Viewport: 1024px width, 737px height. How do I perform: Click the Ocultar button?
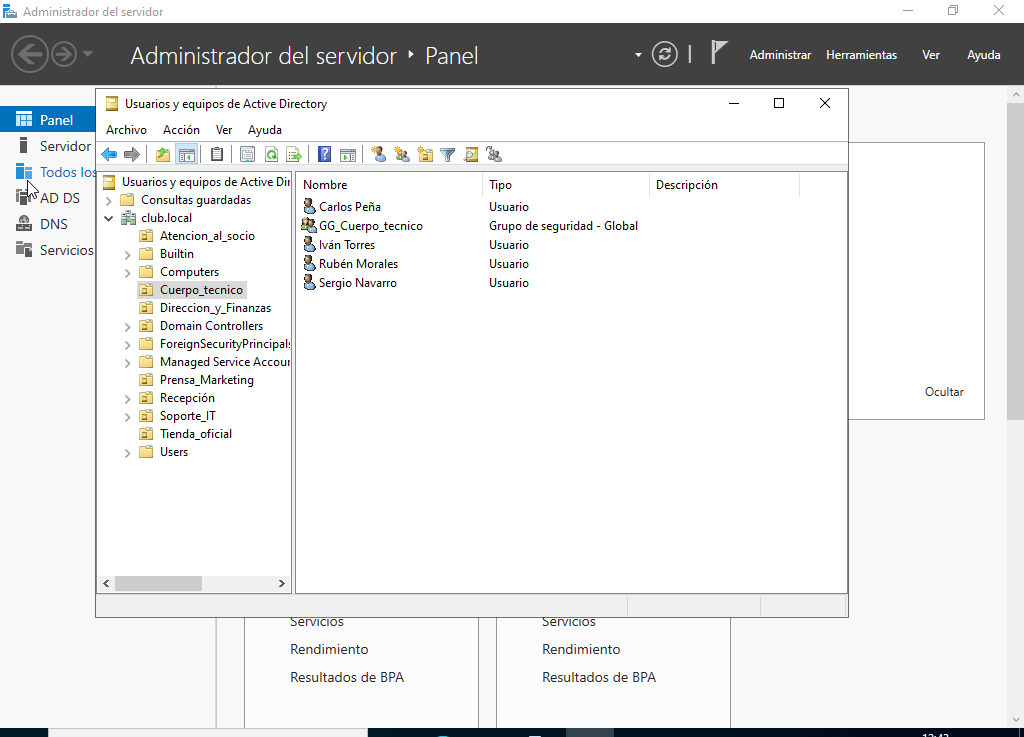click(944, 392)
